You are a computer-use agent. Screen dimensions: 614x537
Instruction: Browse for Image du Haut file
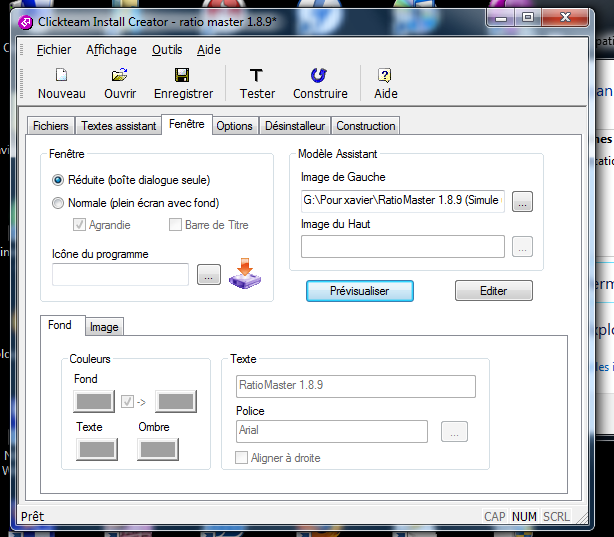coord(522,247)
